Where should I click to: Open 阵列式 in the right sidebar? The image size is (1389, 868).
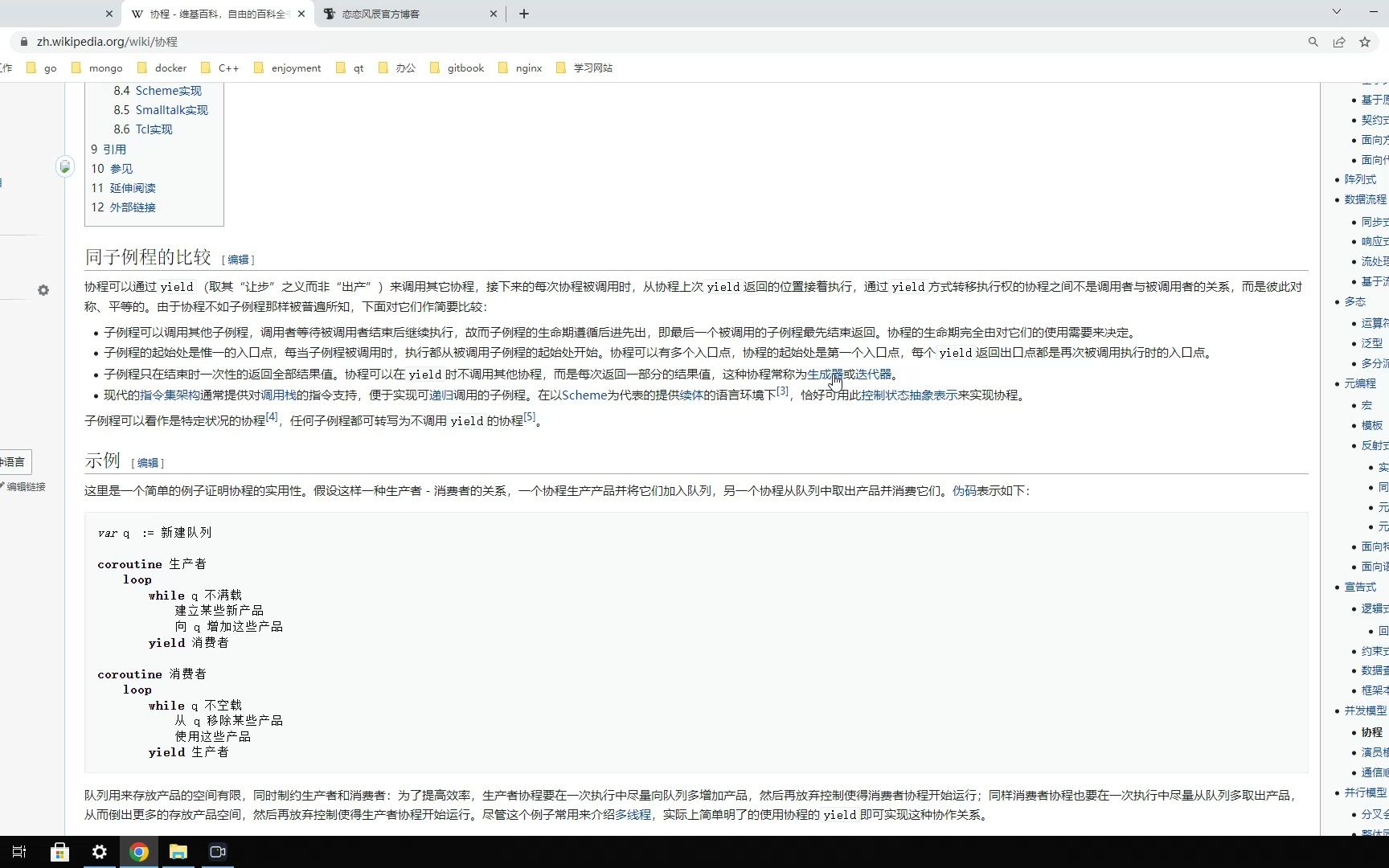tap(1360, 179)
